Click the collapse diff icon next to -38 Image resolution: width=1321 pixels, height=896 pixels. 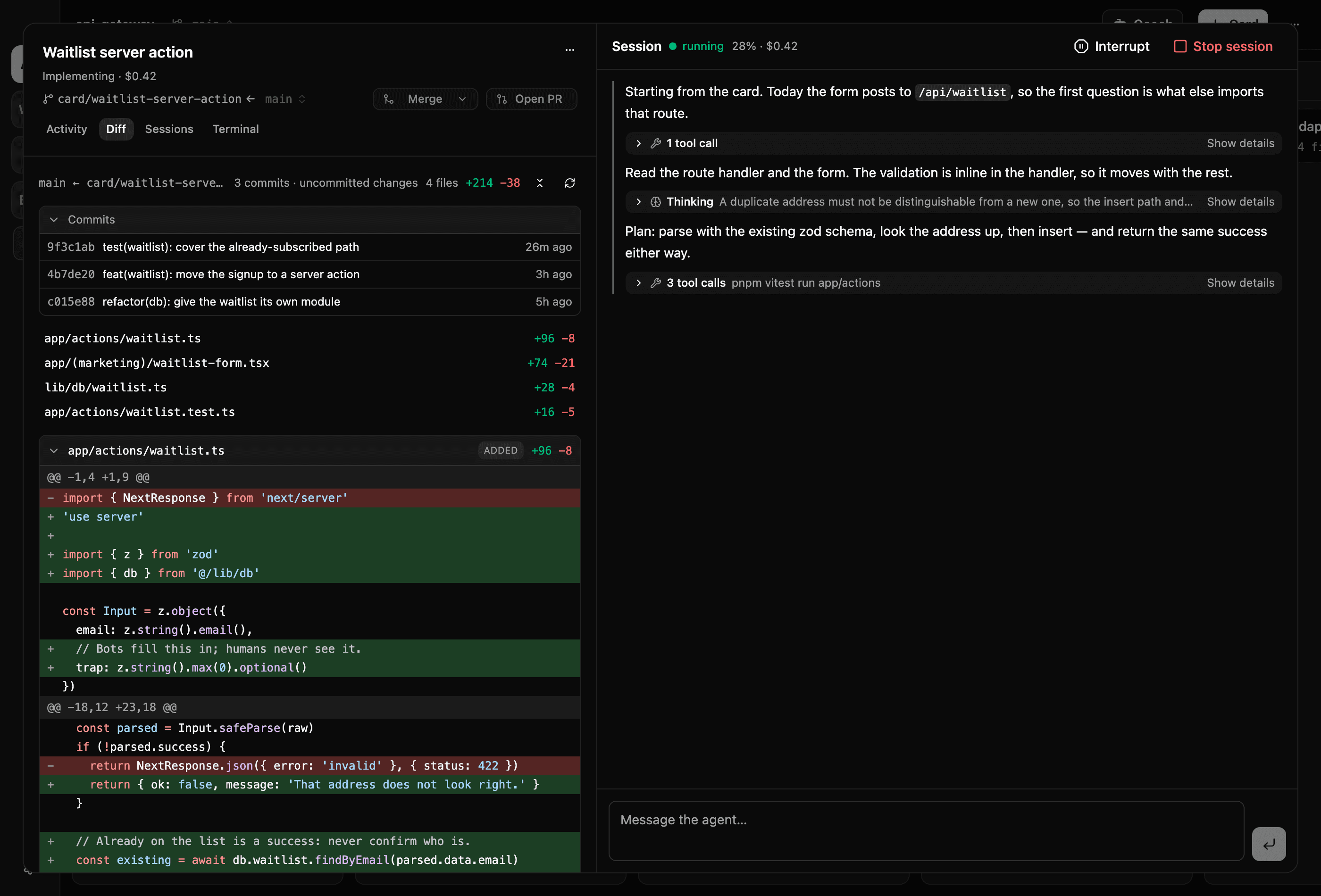coord(539,183)
